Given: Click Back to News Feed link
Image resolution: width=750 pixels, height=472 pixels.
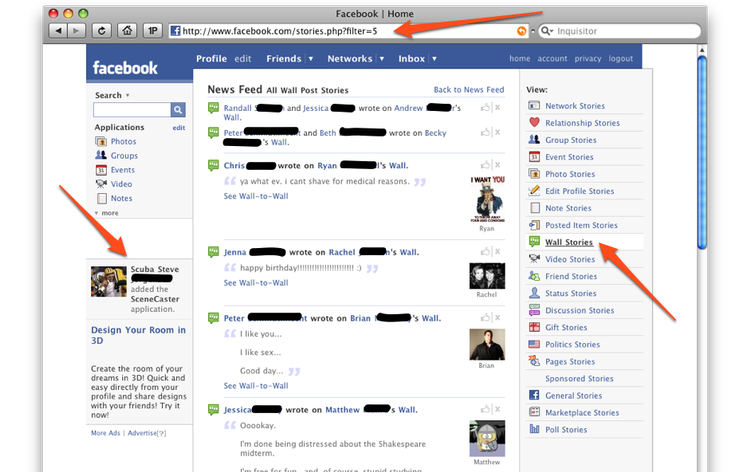Looking at the screenshot, I should coord(469,89).
